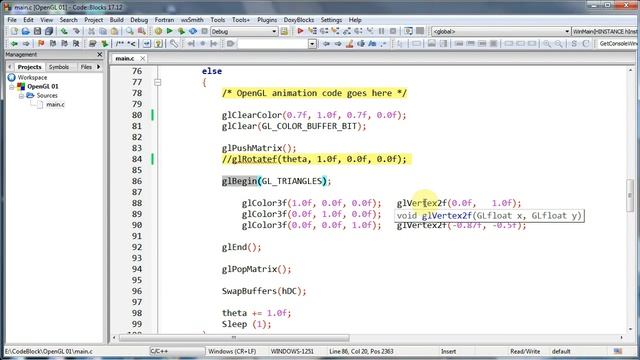Select main.c in the project tree

(x=55, y=104)
